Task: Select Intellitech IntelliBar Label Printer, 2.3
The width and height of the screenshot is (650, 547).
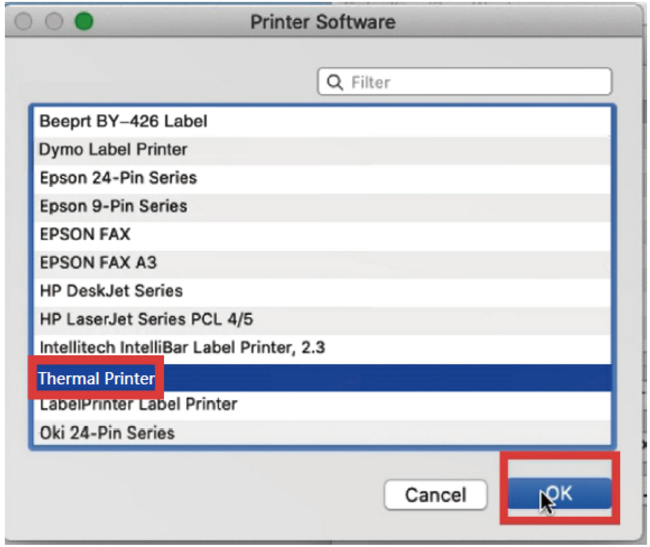Action: click(322, 348)
